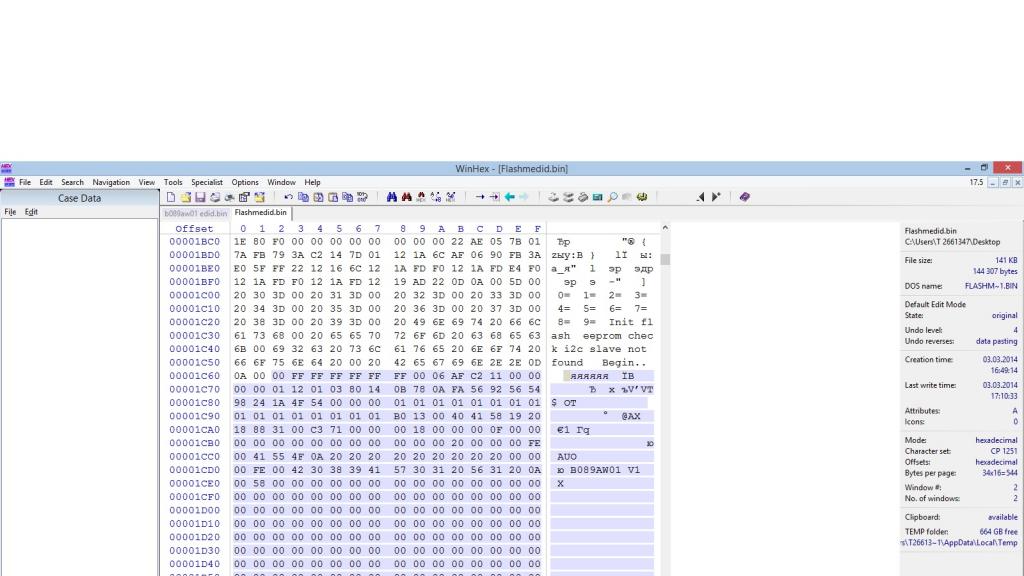
Task: Click the hexadecimal value next to Offsets
Action: (x=996, y=462)
